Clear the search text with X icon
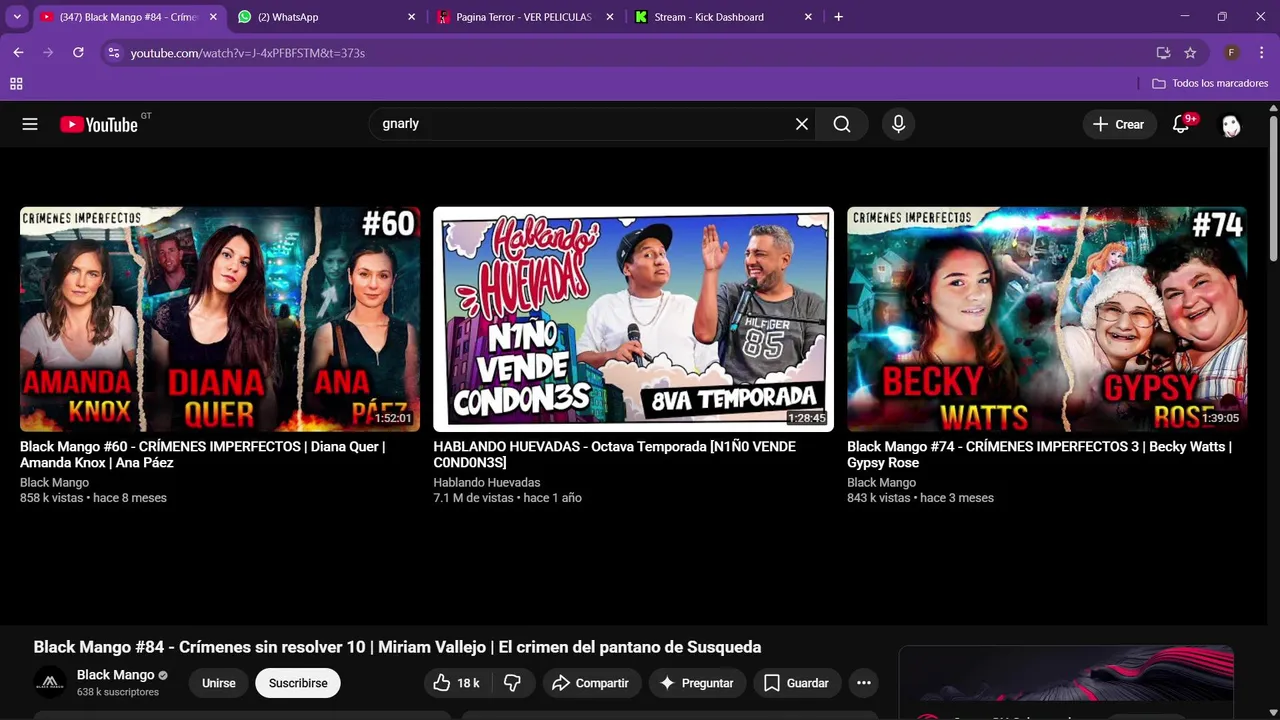Screen dimensions: 1280x720 pyautogui.click(x=802, y=124)
